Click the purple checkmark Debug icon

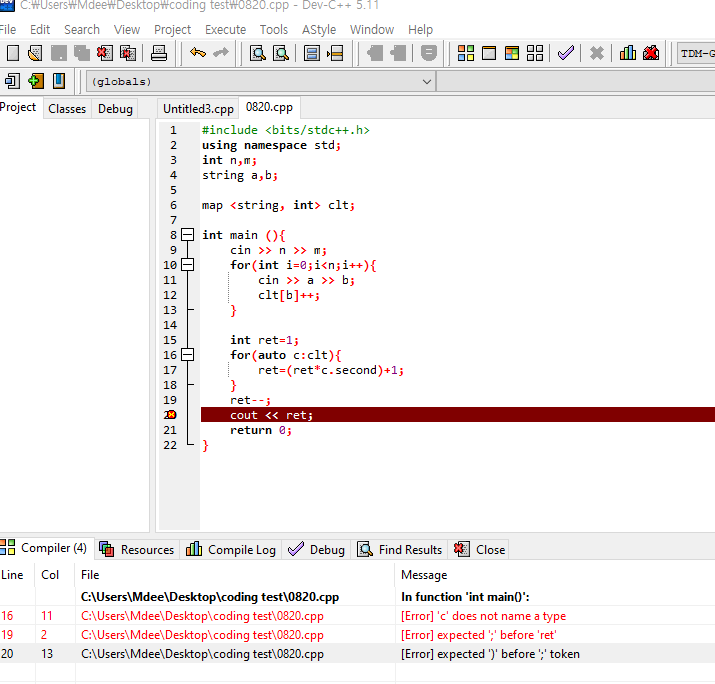point(566,53)
